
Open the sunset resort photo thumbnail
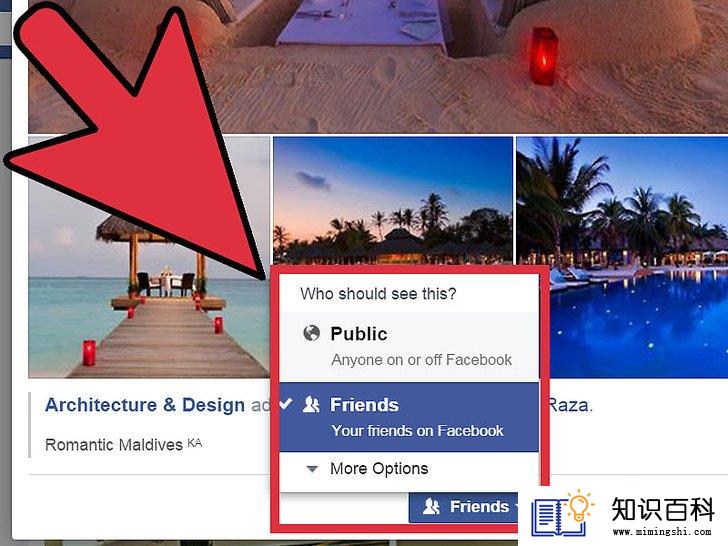coord(393,201)
